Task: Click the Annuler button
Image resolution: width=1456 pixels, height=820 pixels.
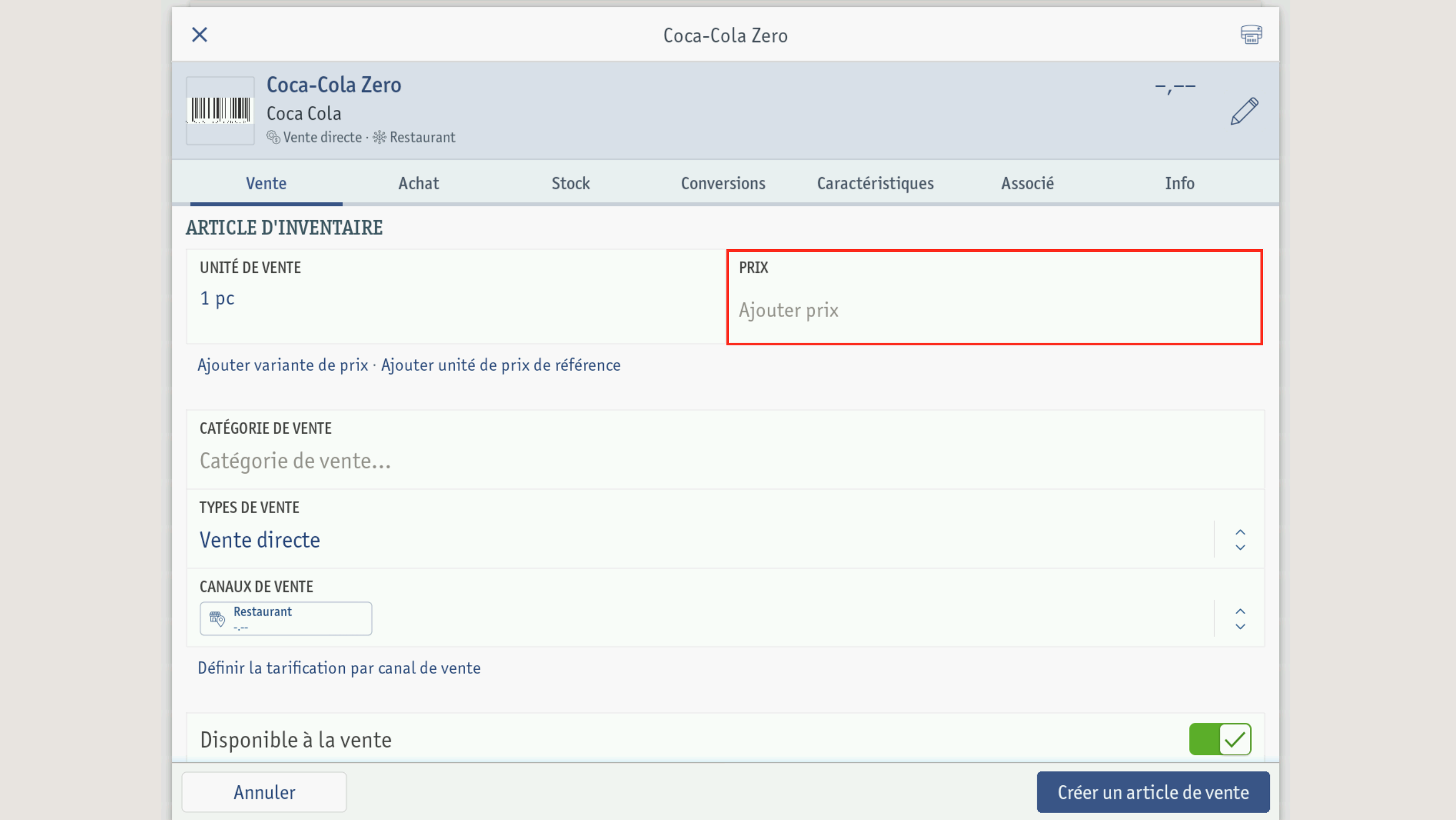Action: coord(264,792)
